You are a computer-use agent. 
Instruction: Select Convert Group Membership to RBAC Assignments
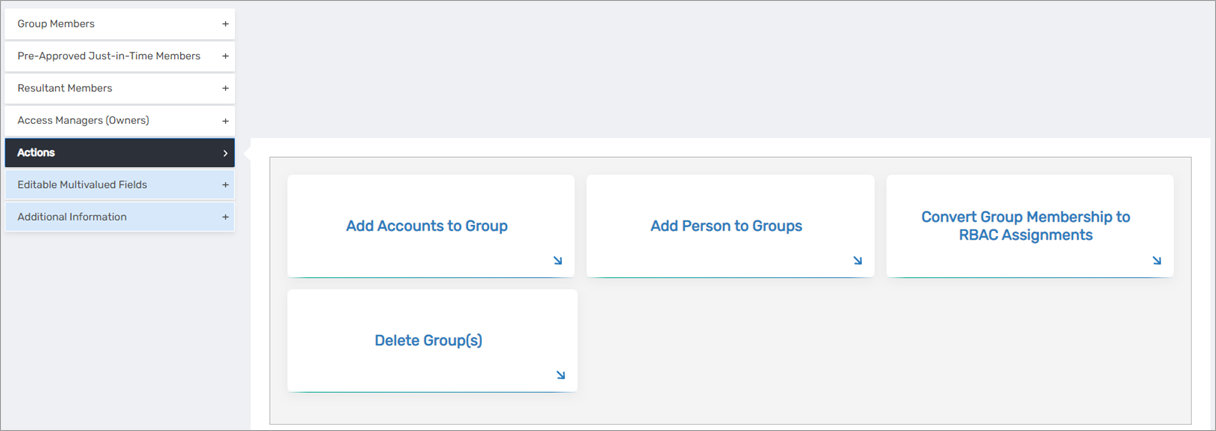coord(1025,226)
